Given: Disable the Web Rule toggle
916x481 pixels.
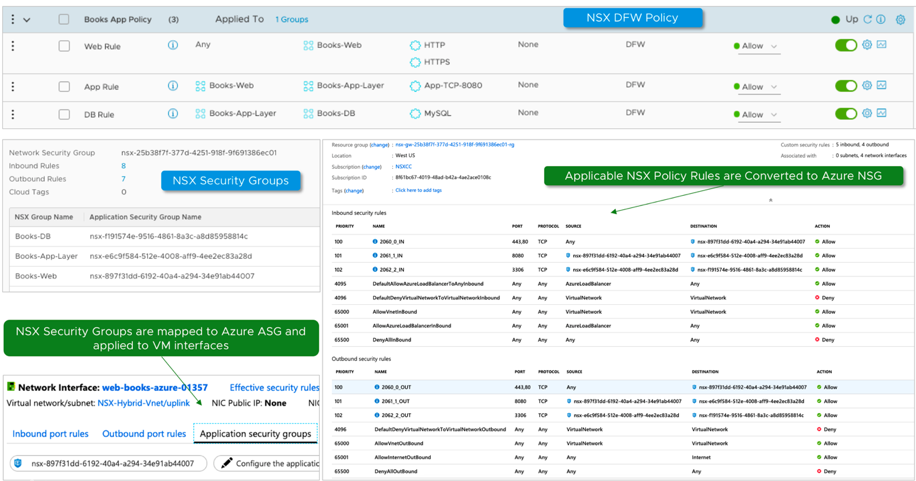Looking at the screenshot, I should [x=846, y=45].
